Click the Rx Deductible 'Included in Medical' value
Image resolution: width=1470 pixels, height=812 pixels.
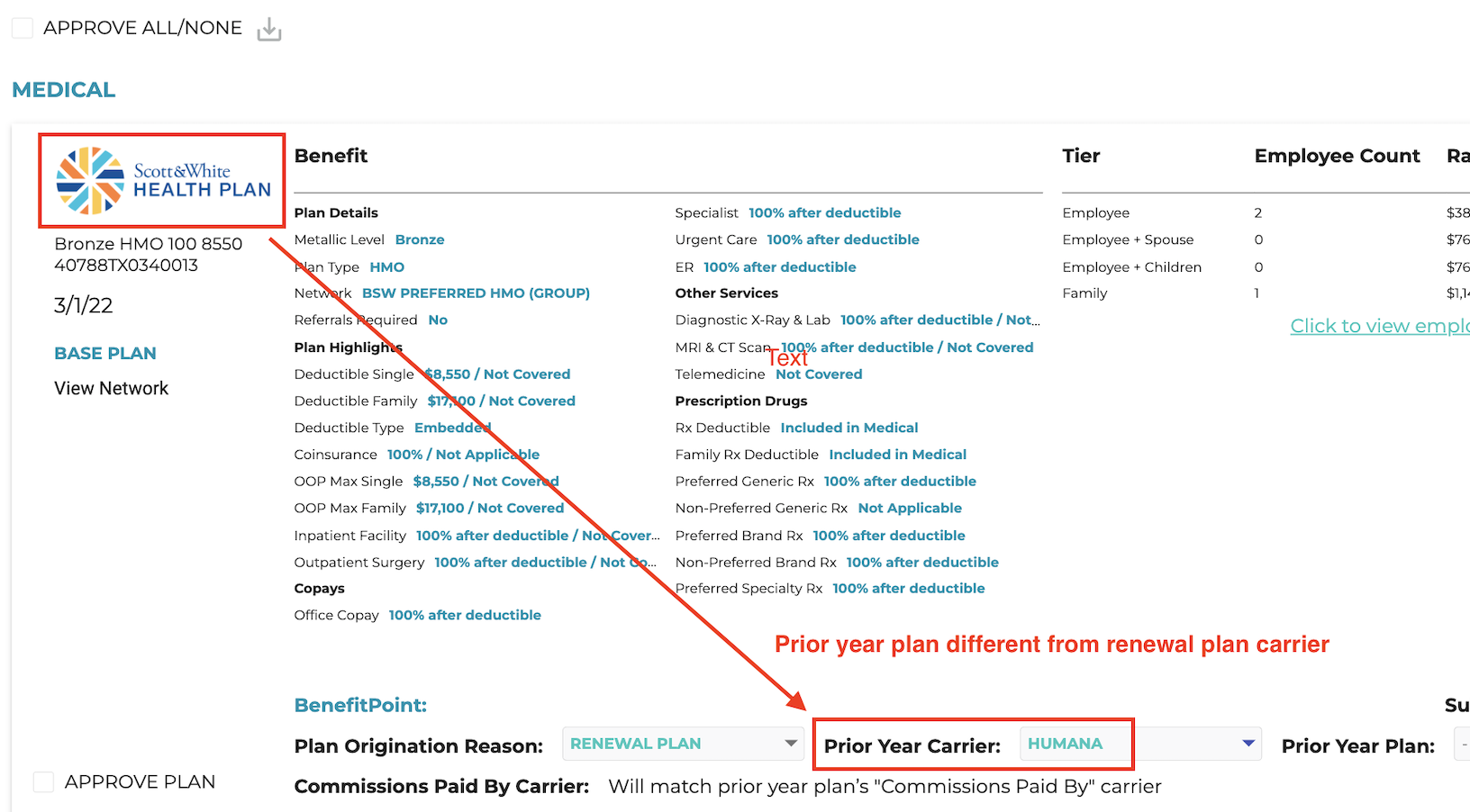pos(848,428)
